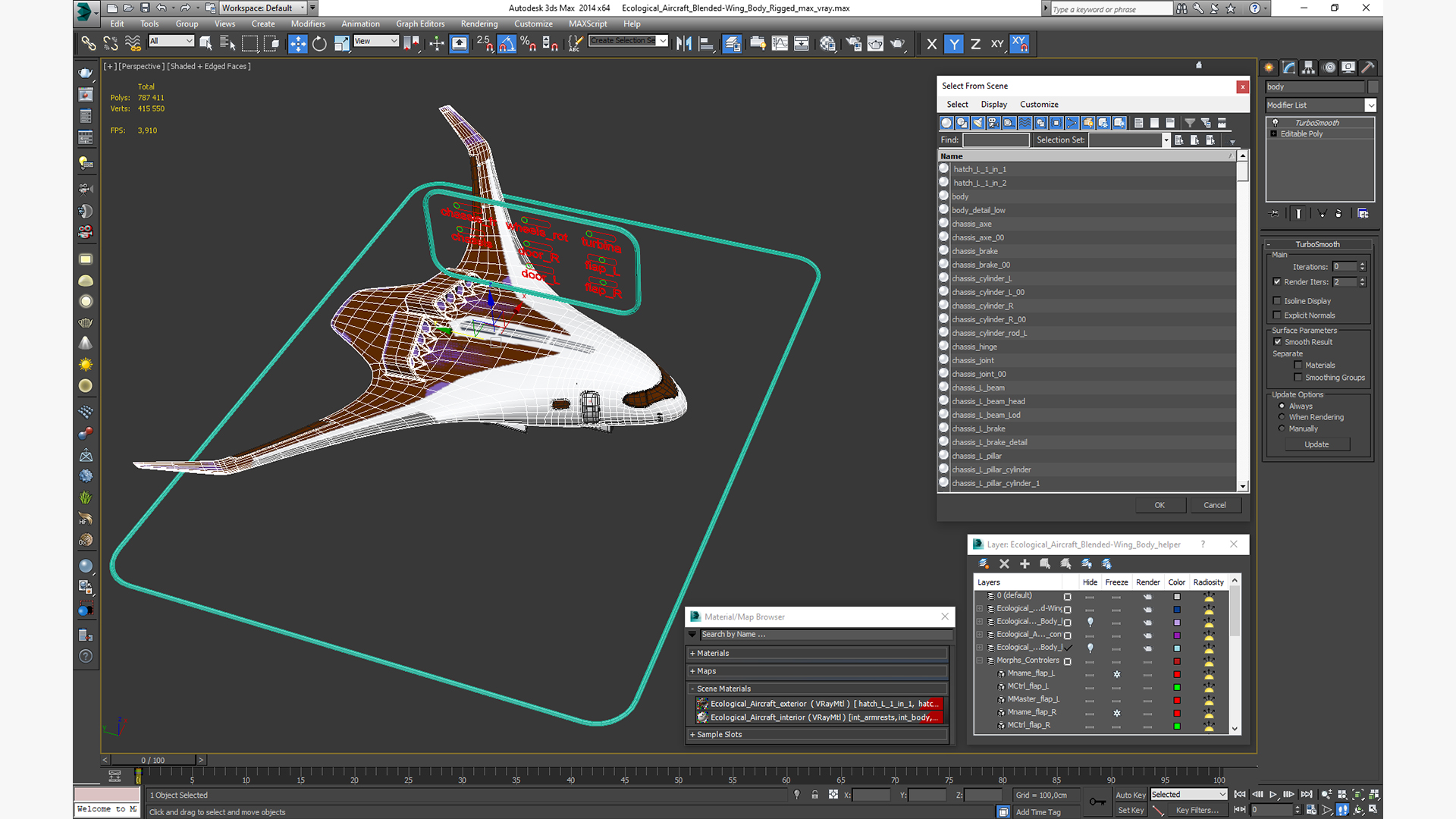The width and height of the screenshot is (1456, 819).
Task: Click the Auto Key button
Action: pos(1131,795)
